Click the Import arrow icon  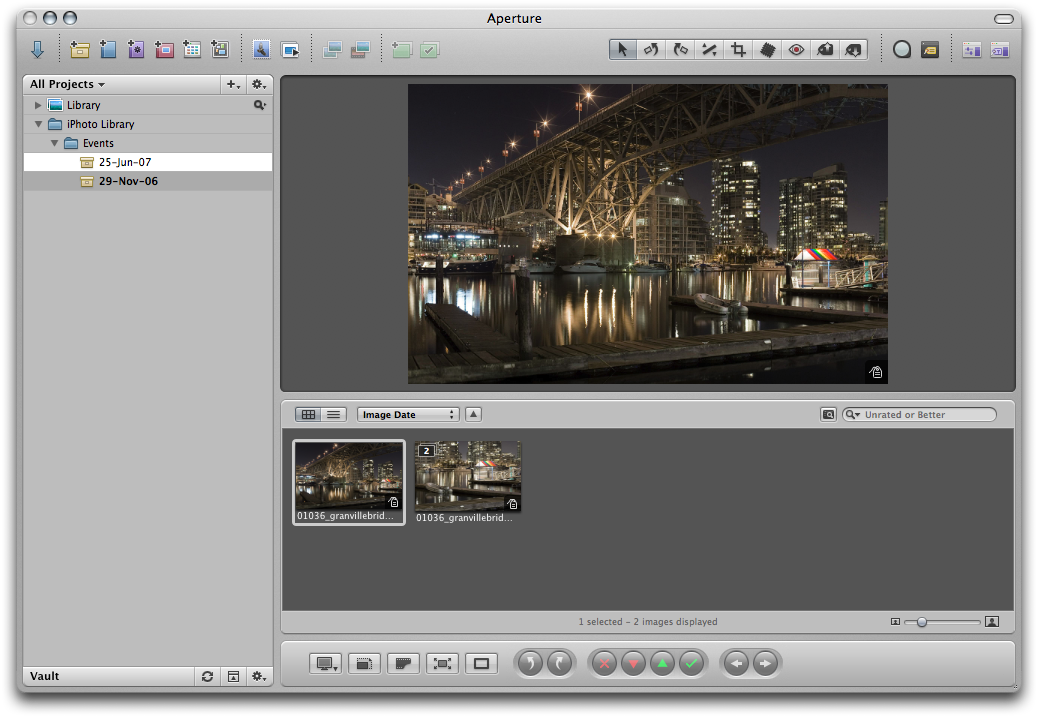coord(38,49)
